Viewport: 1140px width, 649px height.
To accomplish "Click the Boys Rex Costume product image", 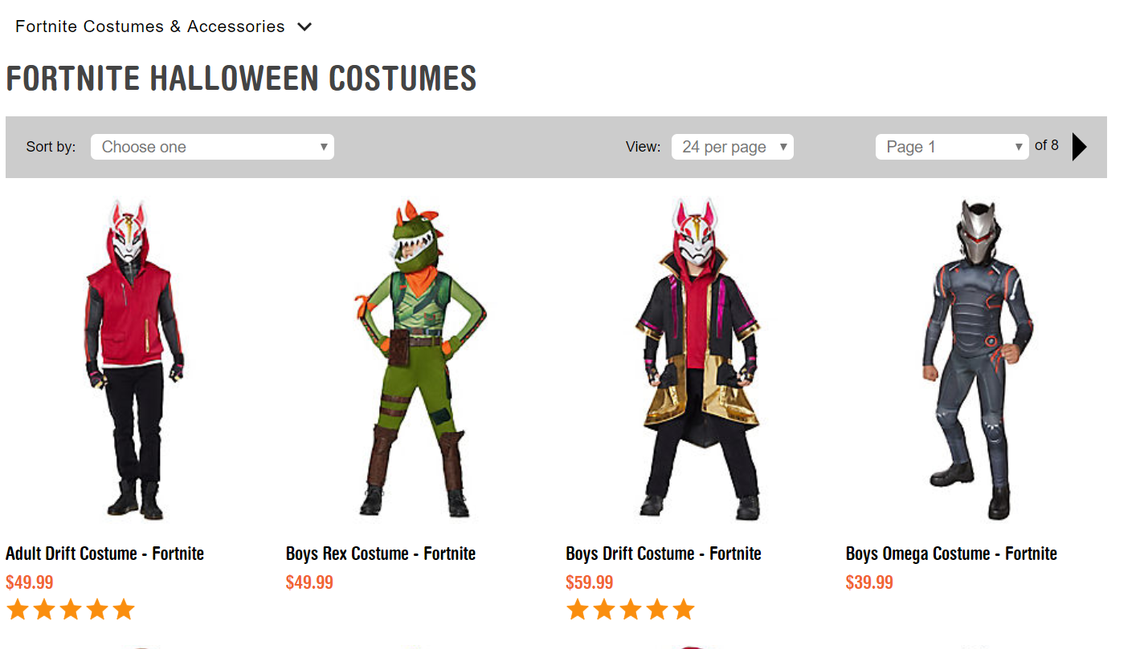I will click(x=410, y=360).
